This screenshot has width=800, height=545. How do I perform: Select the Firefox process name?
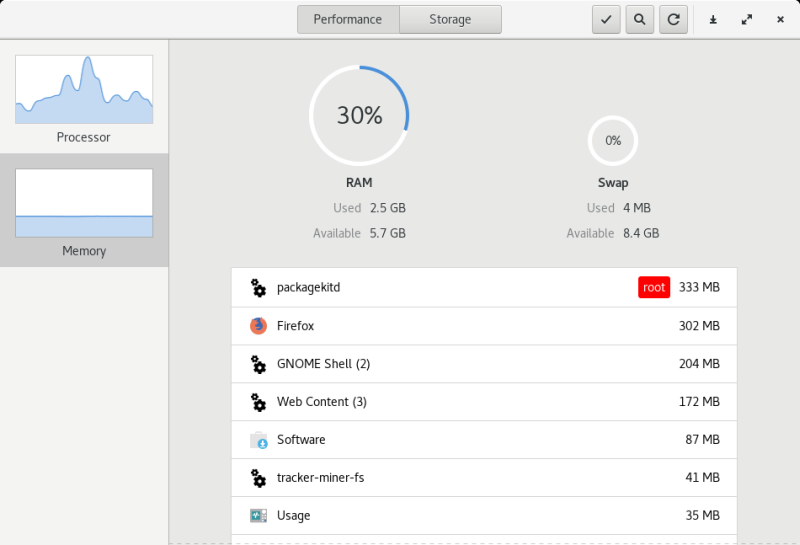pos(295,326)
